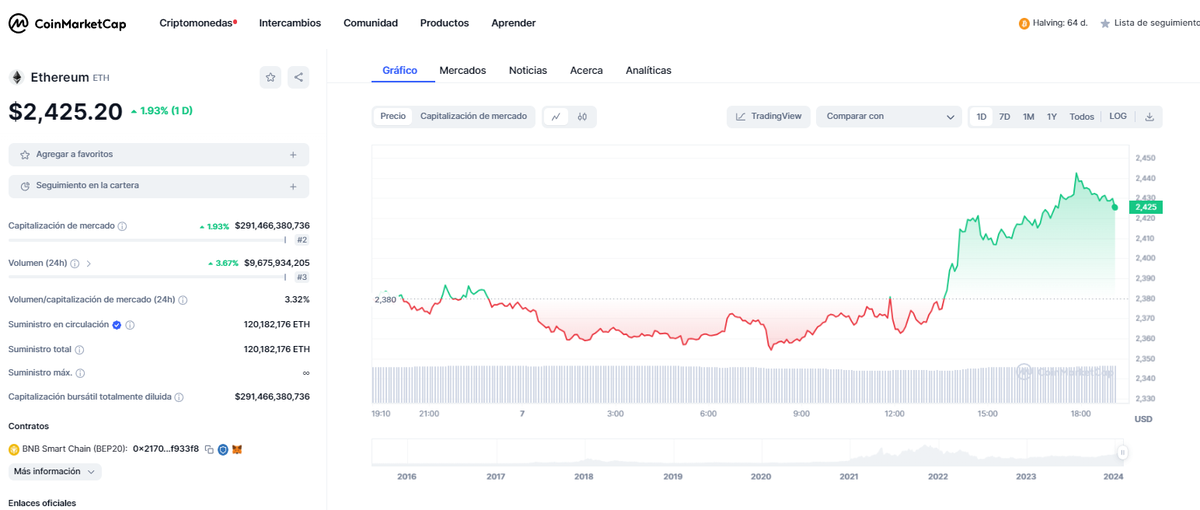Toggle the LOG scale on chart

[1117, 117]
